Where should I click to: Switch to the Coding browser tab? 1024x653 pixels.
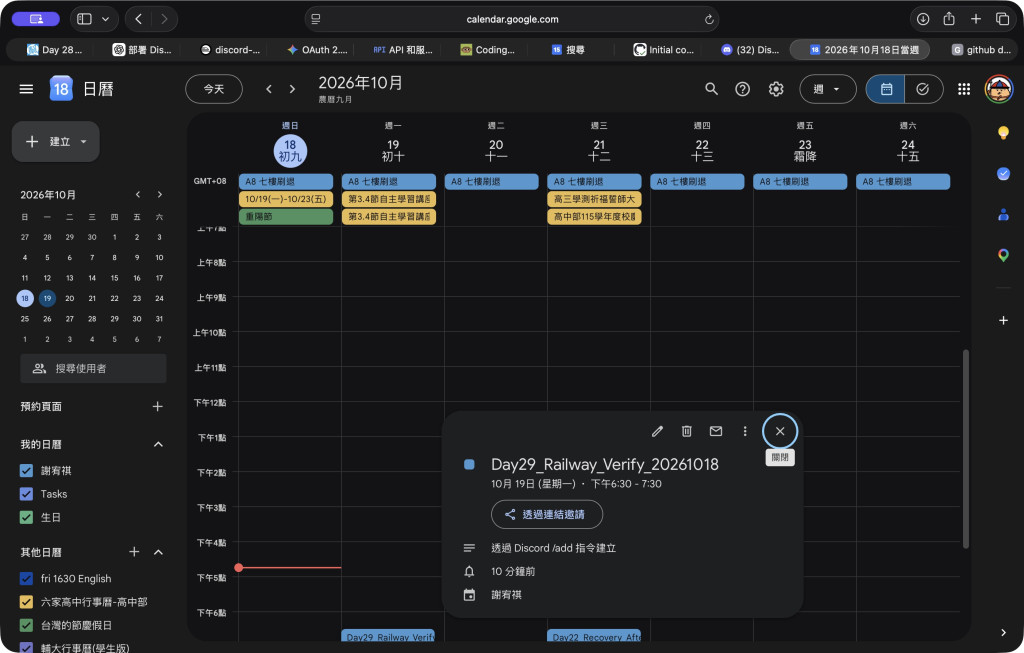488,50
